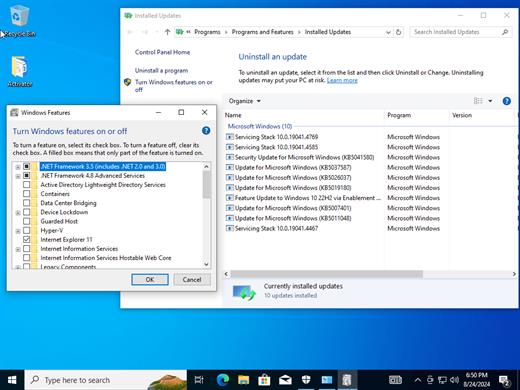Click OK in Windows Features
520x390 pixels.
pos(150,280)
